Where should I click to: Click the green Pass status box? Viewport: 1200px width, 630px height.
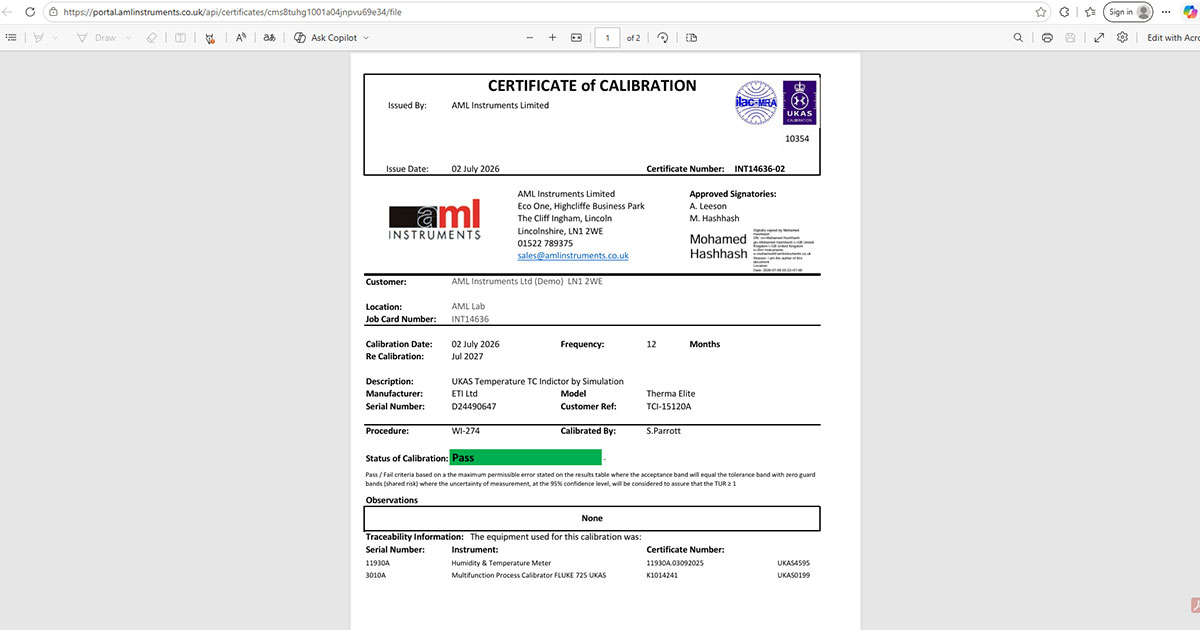525,457
